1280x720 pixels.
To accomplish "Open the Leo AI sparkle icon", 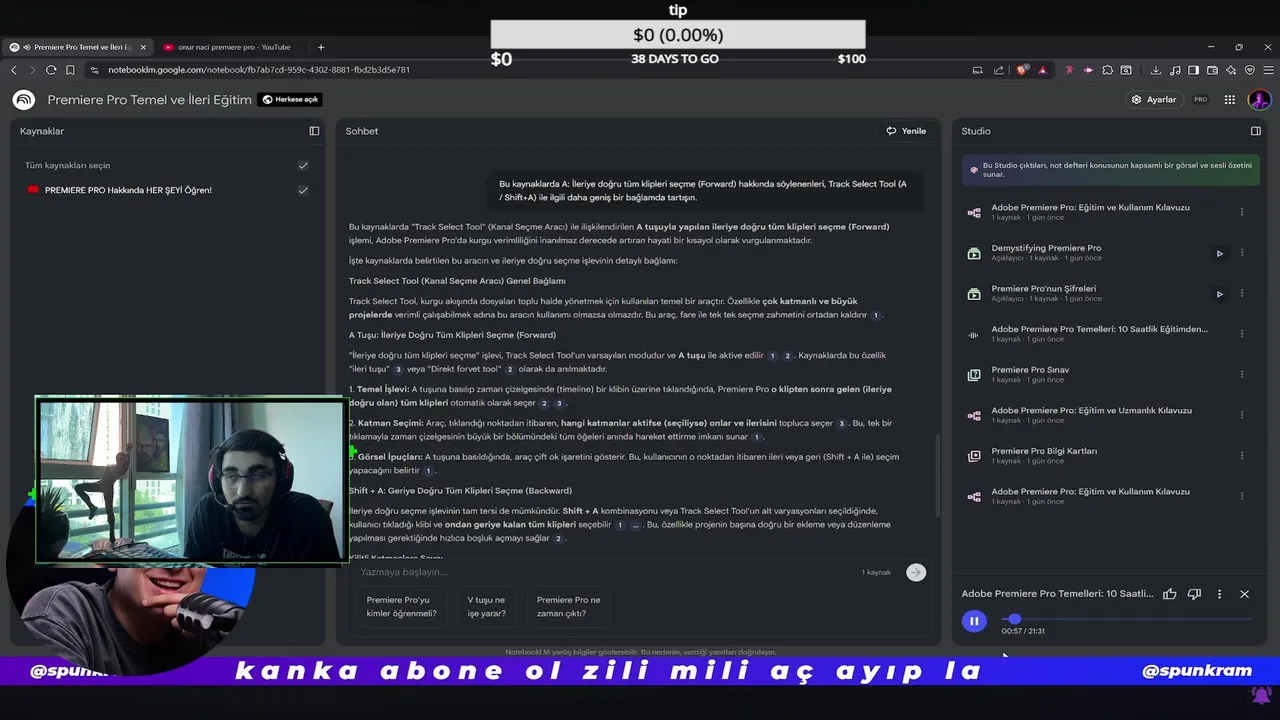I will [1231, 70].
